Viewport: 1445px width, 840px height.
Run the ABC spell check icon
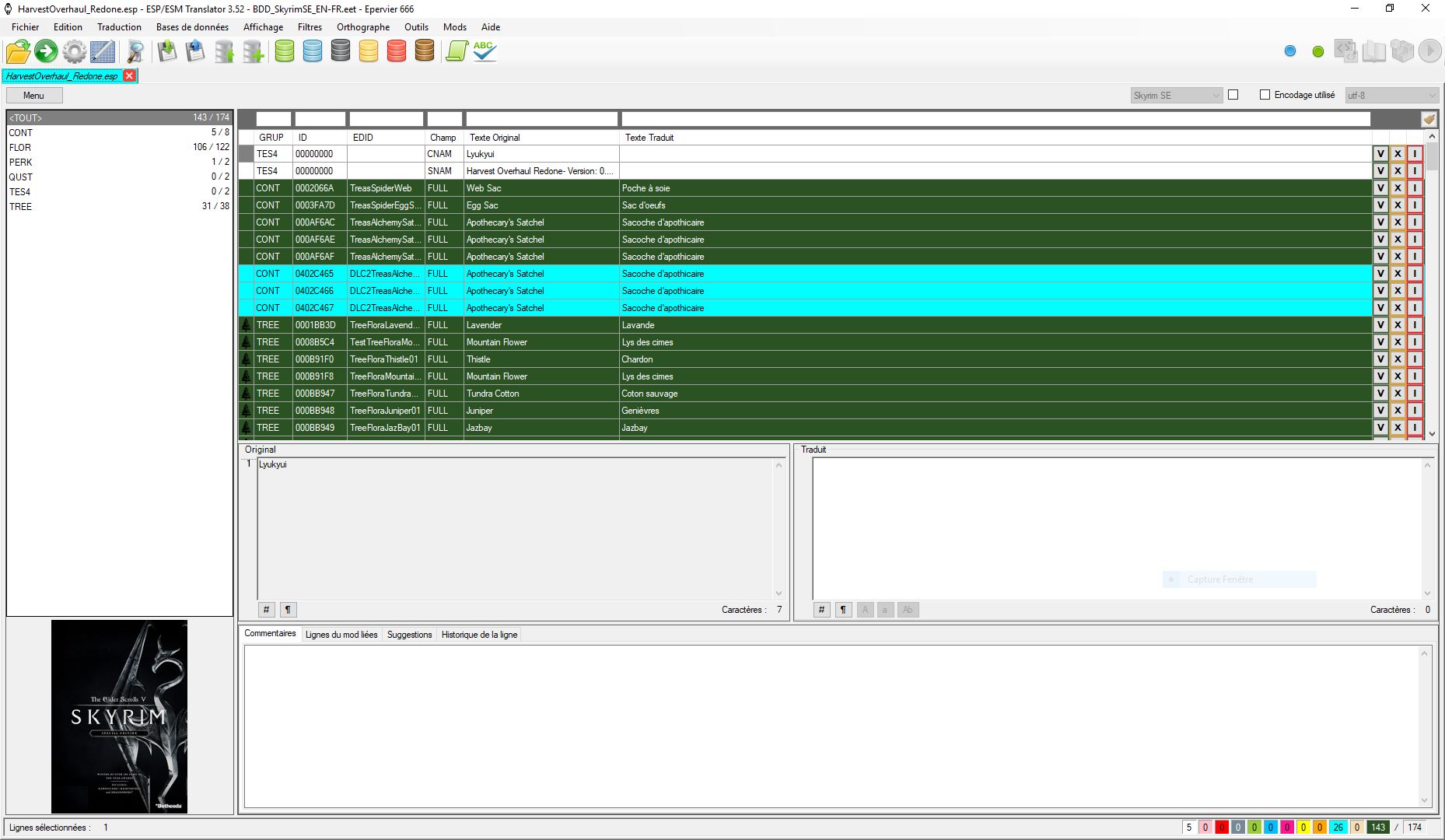point(485,52)
